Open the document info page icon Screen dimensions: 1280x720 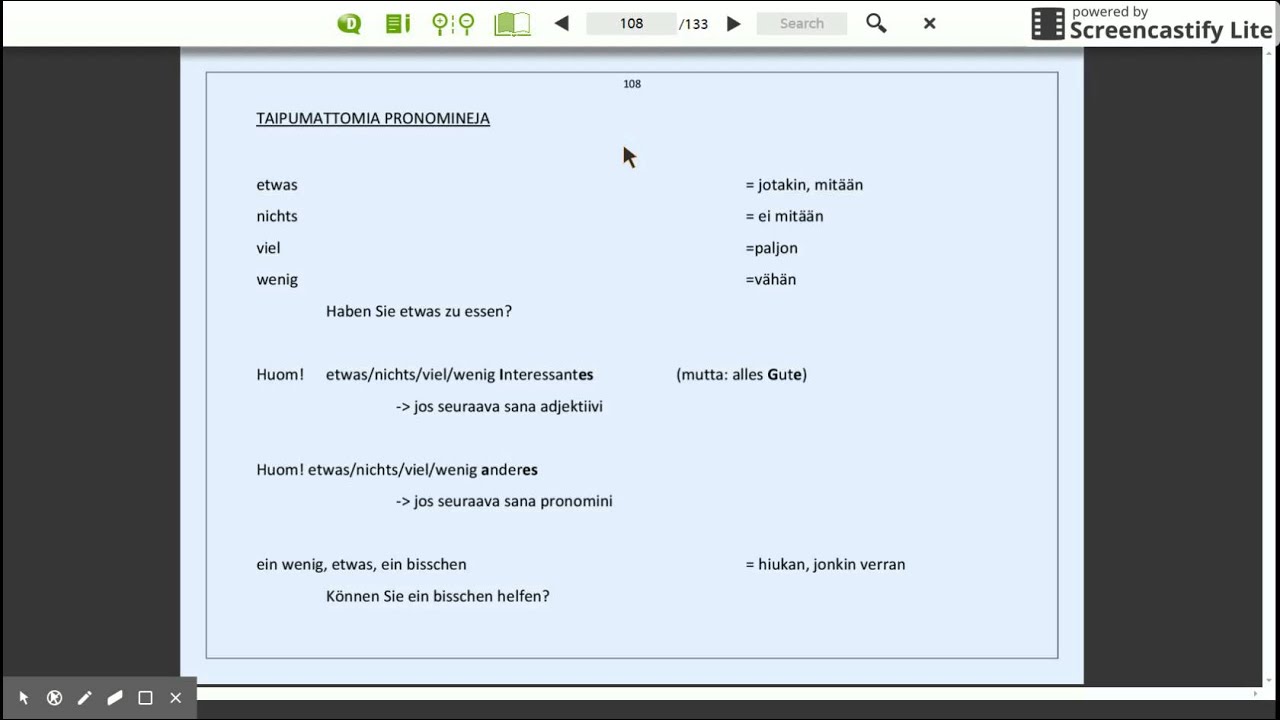(398, 23)
